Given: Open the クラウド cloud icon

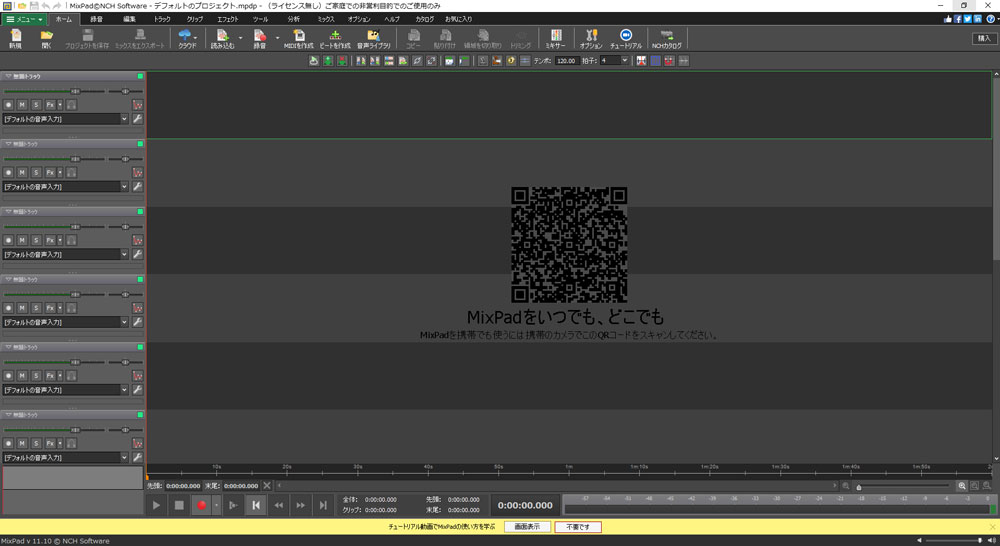Looking at the screenshot, I should point(186,38).
